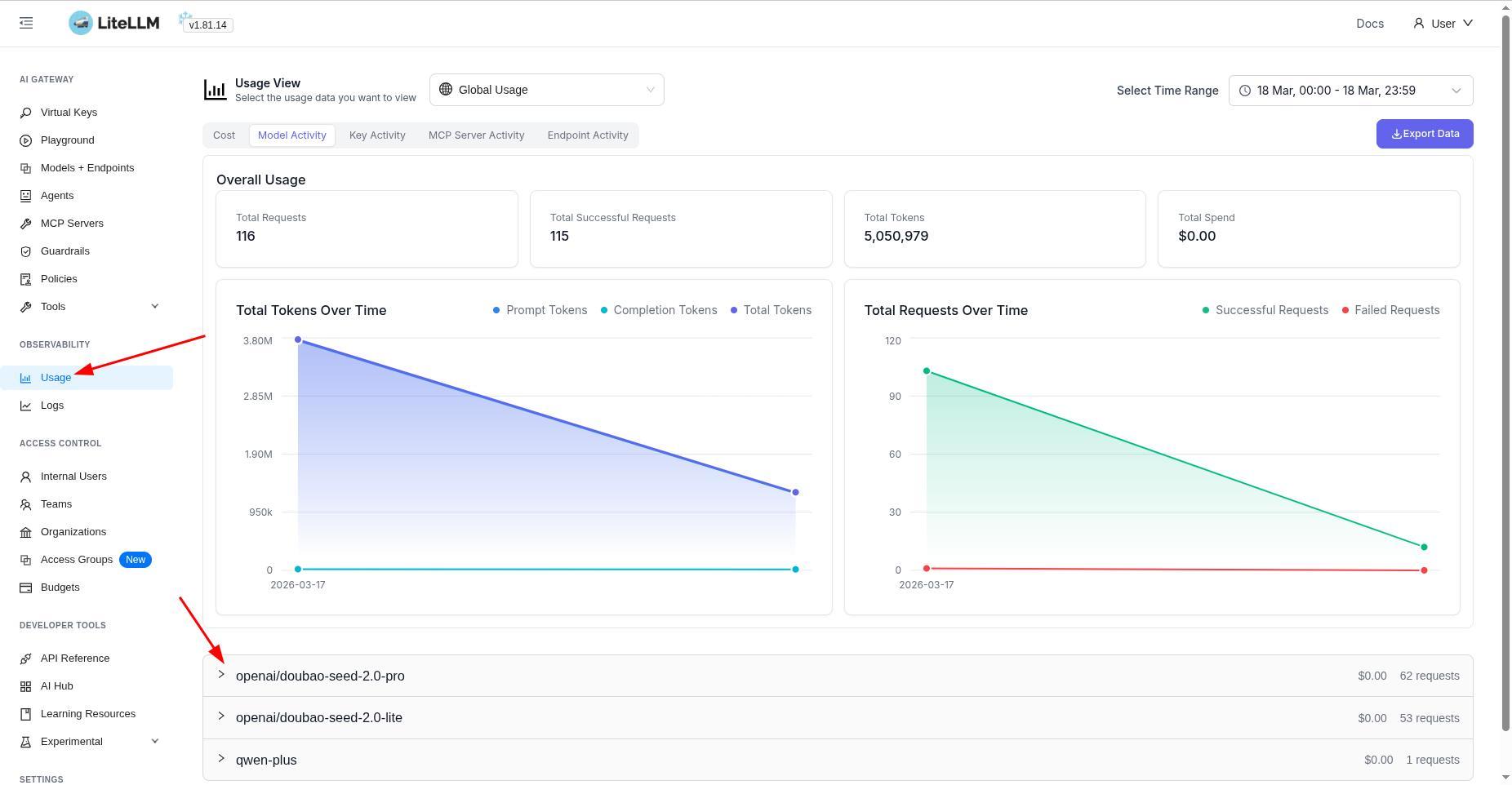Click the MCP Servers wrench icon
This screenshot has height=785, width=1512.
click(25, 224)
